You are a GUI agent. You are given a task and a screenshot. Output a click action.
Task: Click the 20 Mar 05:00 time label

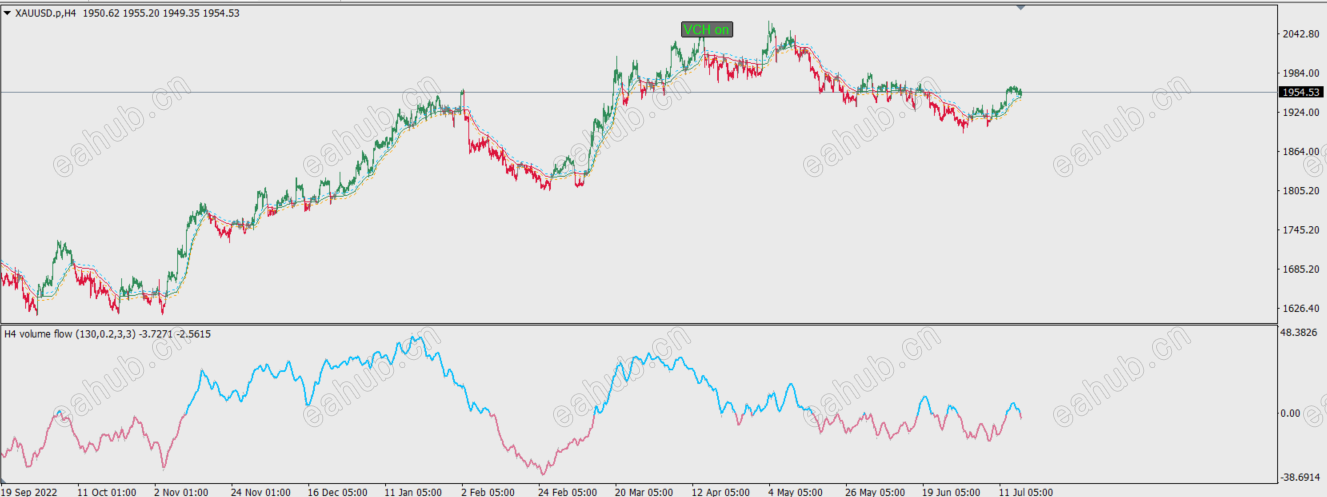coord(644,491)
